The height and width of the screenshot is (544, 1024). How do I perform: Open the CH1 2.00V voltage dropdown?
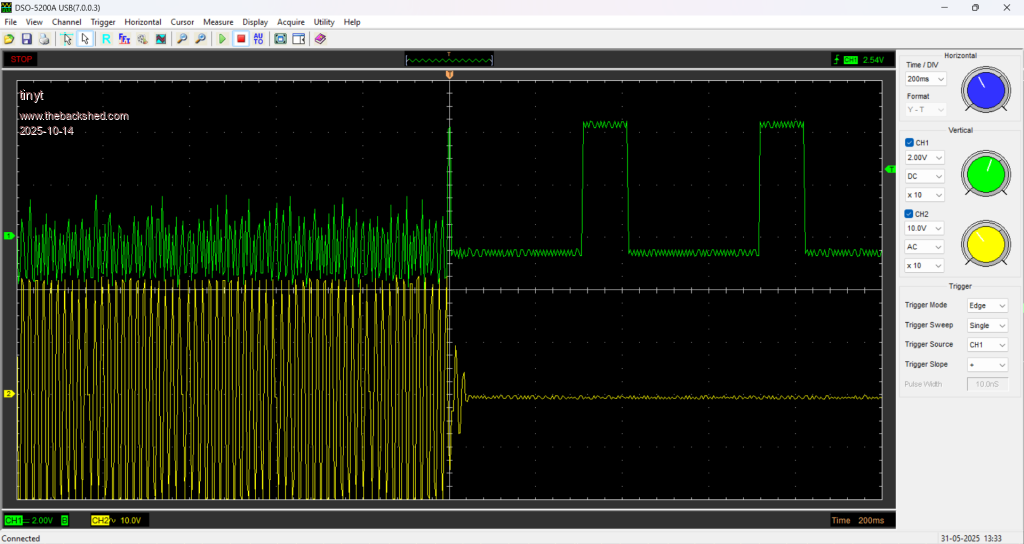[x=924, y=158]
